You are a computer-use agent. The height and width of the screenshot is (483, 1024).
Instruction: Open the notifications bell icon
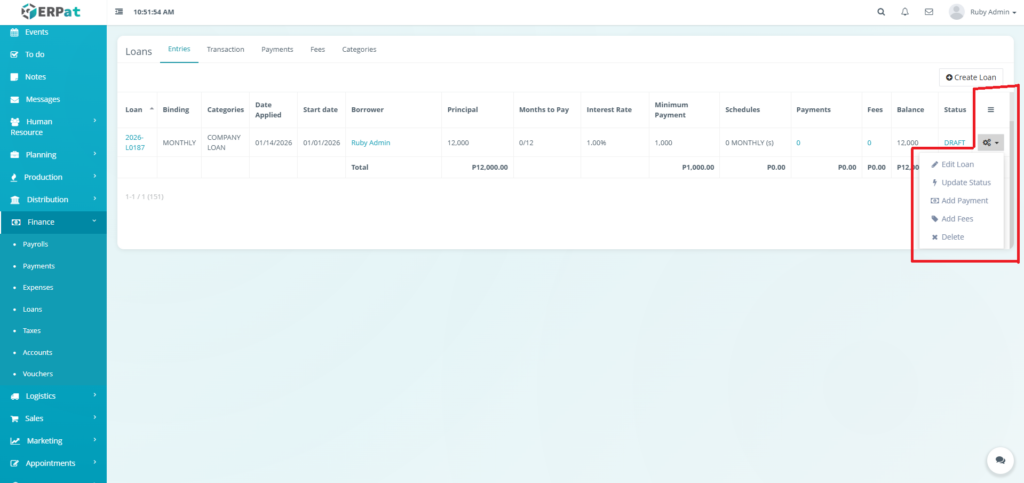905,12
